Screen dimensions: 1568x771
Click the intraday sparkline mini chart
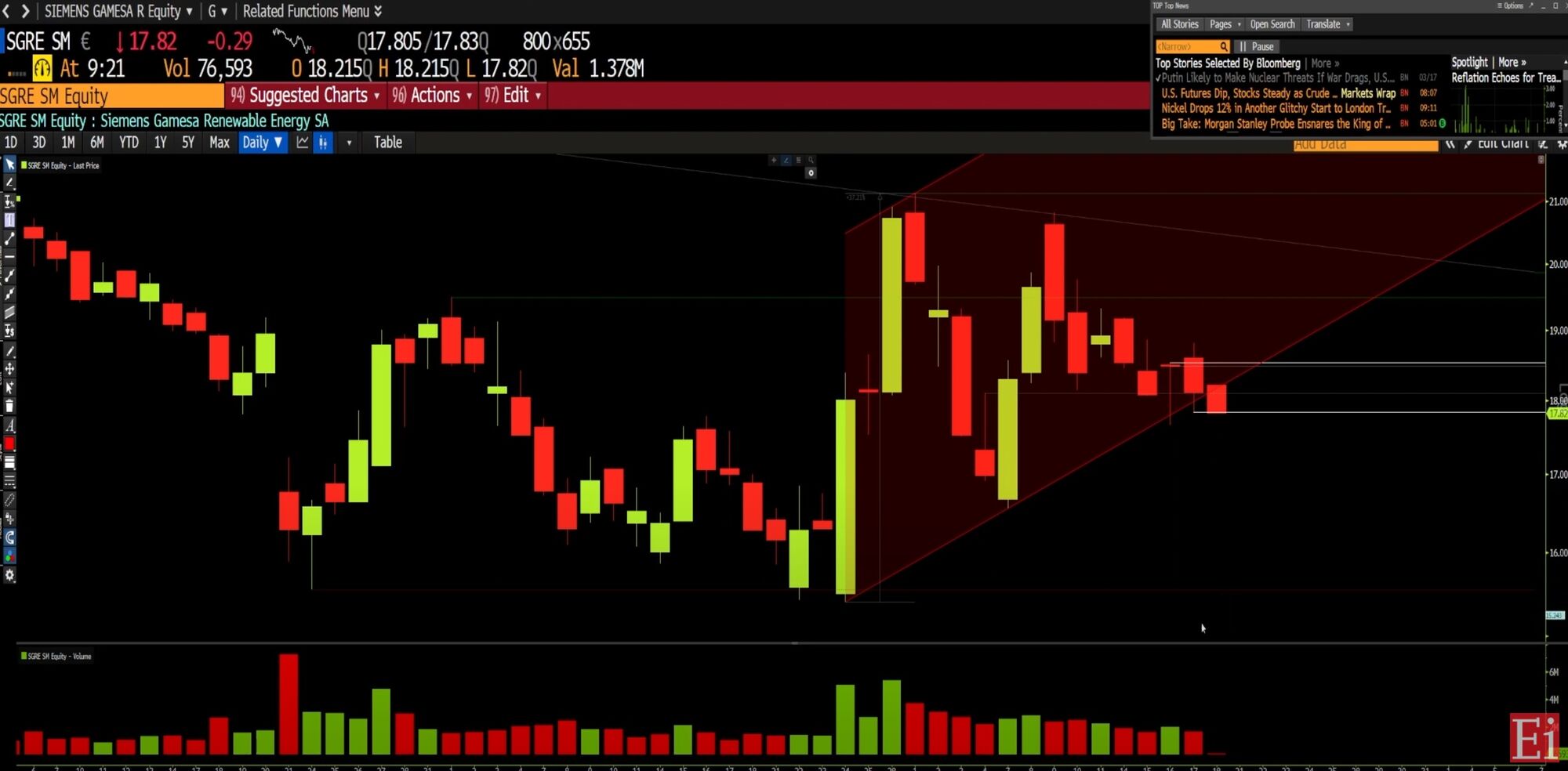pyautogui.click(x=293, y=40)
